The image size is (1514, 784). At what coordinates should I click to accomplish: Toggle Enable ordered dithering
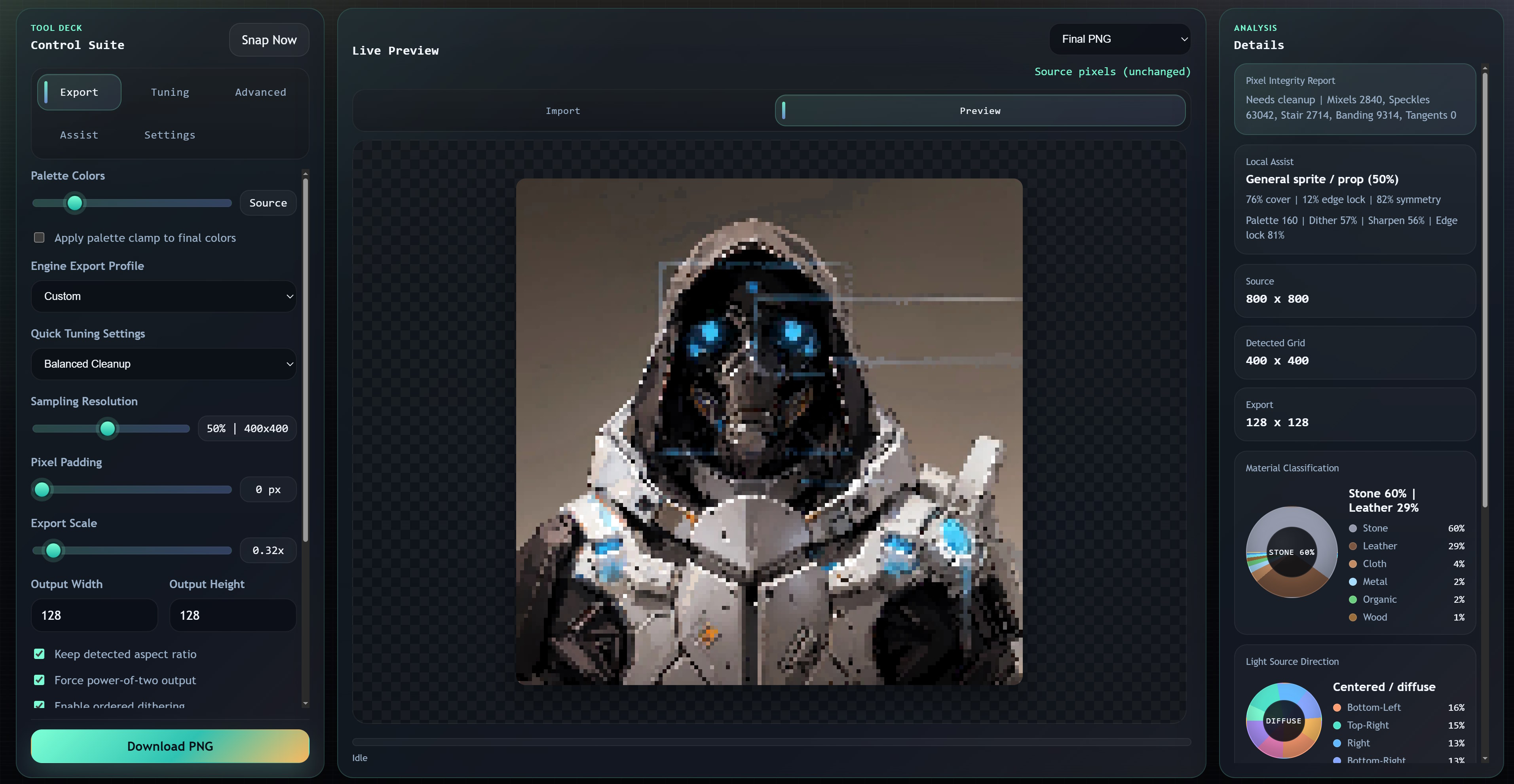coord(39,705)
